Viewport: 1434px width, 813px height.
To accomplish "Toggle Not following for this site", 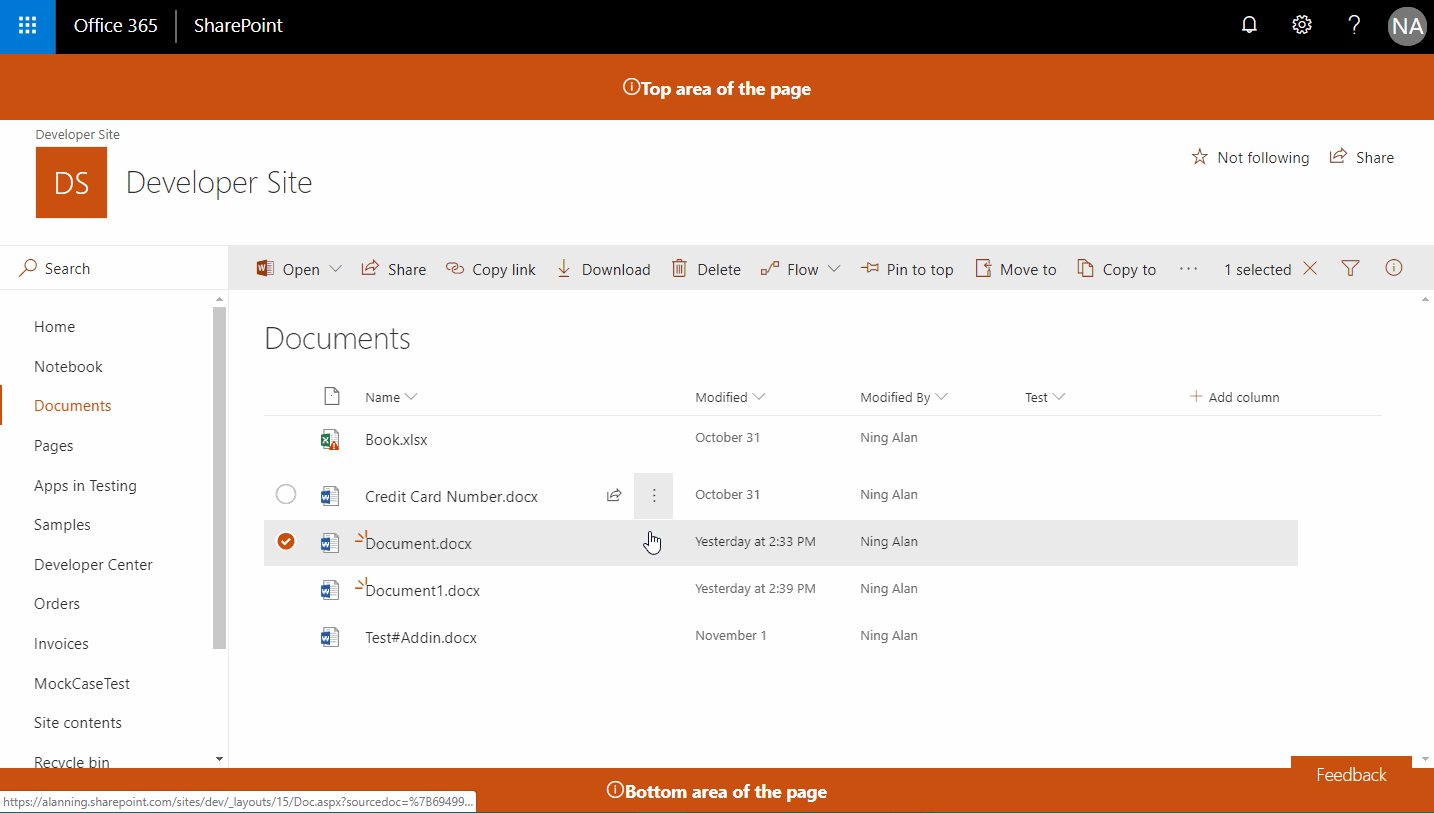I will coord(1250,157).
